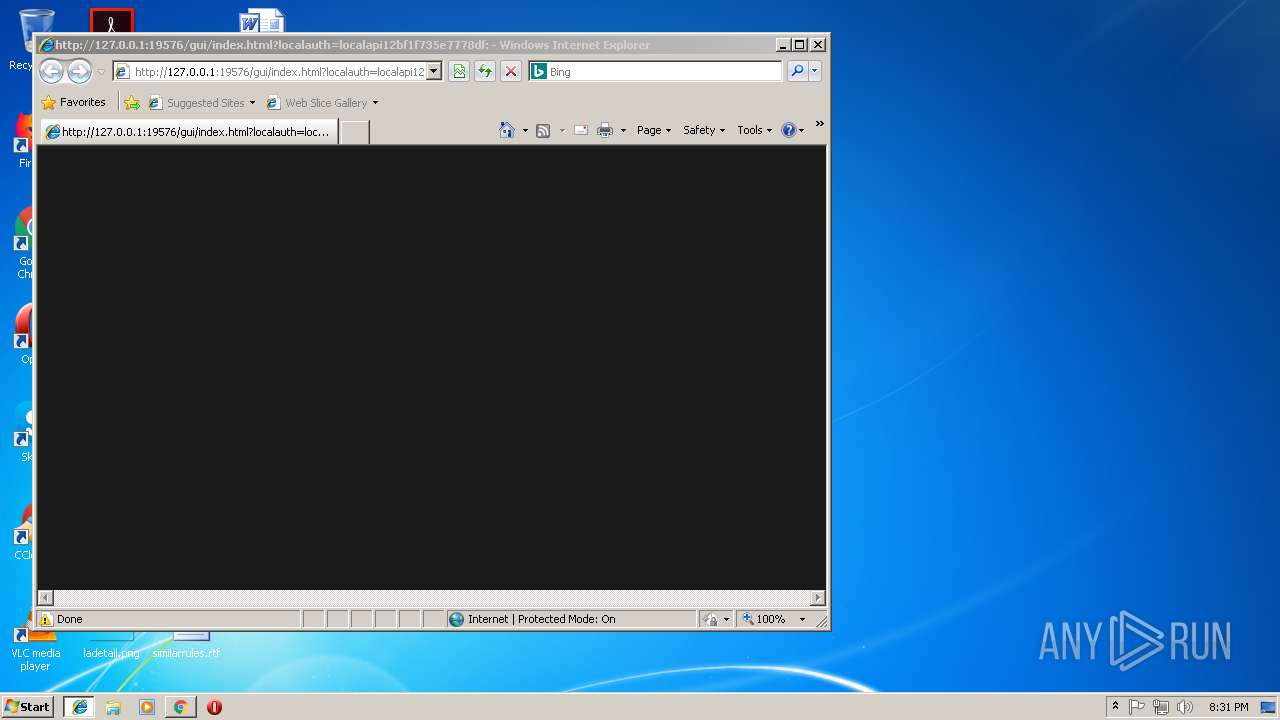Open the Web Slice Gallery link
Viewport: 1280px width, 720px height.
(x=317, y=102)
